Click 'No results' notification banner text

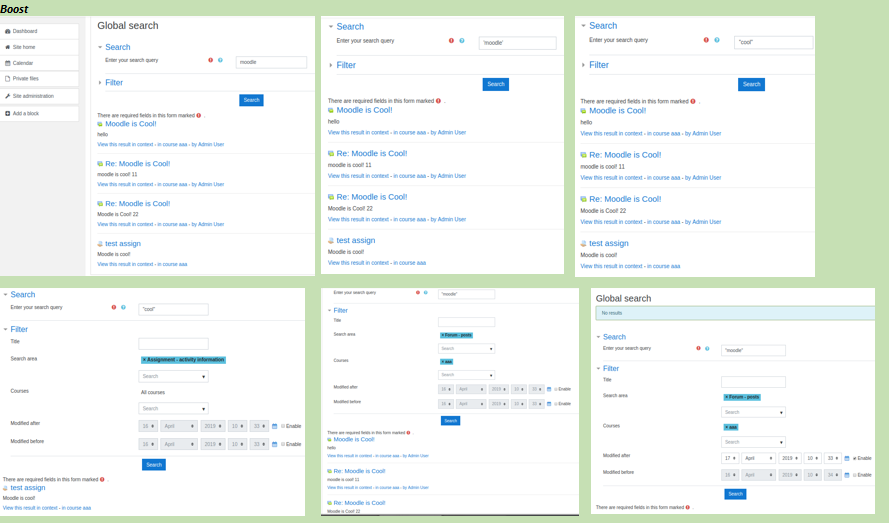(x=612, y=313)
